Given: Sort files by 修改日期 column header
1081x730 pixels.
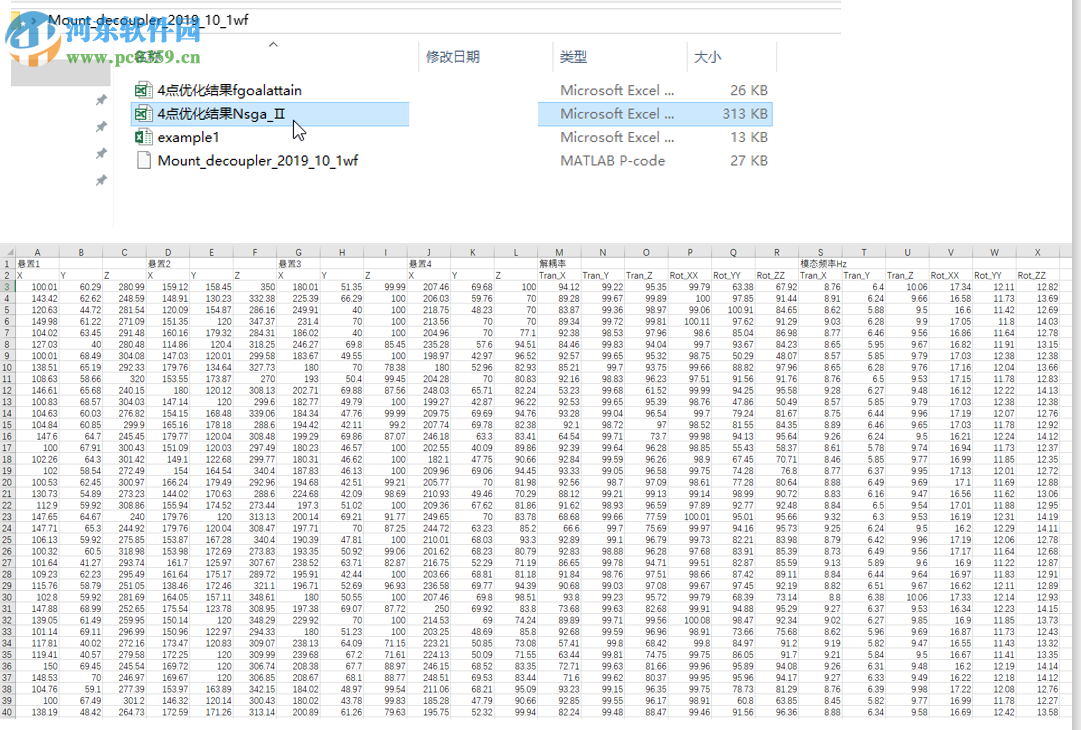Looking at the screenshot, I should [x=452, y=57].
